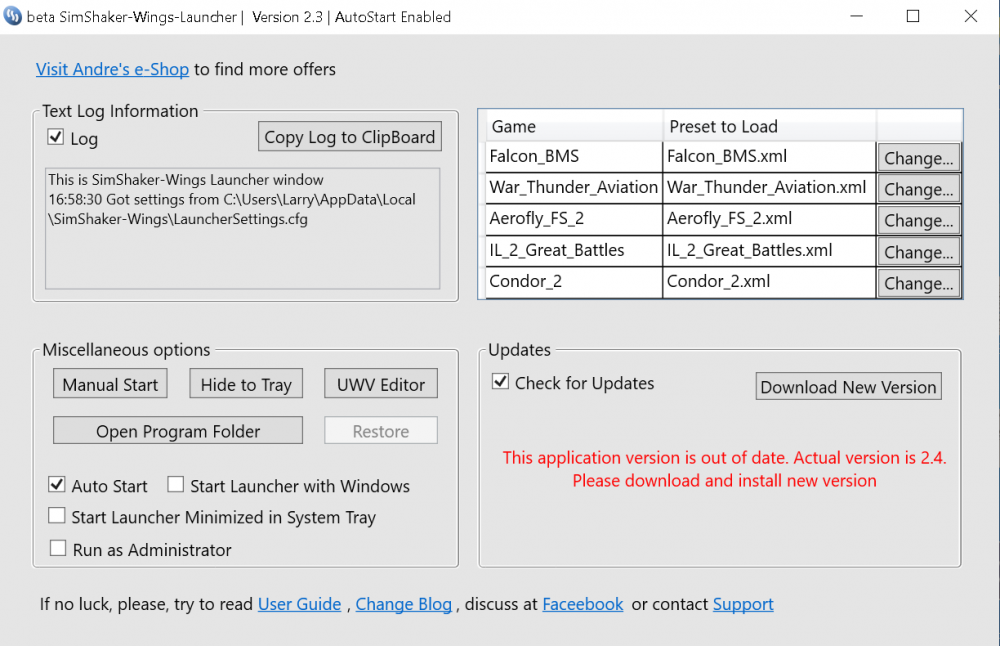Click Download New Version button
This screenshot has height=646, width=1000.
(x=848, y=387)
